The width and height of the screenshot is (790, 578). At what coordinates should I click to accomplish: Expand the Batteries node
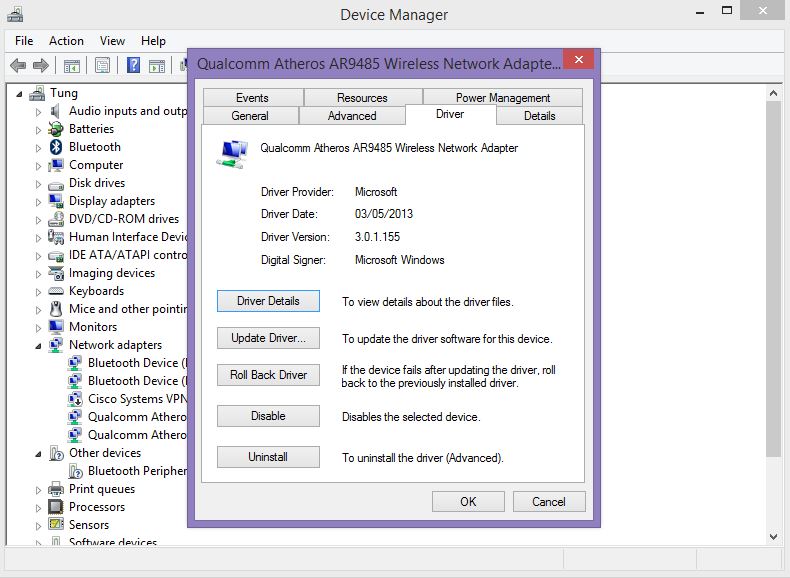pyautogui.click(x=38, y=130)
